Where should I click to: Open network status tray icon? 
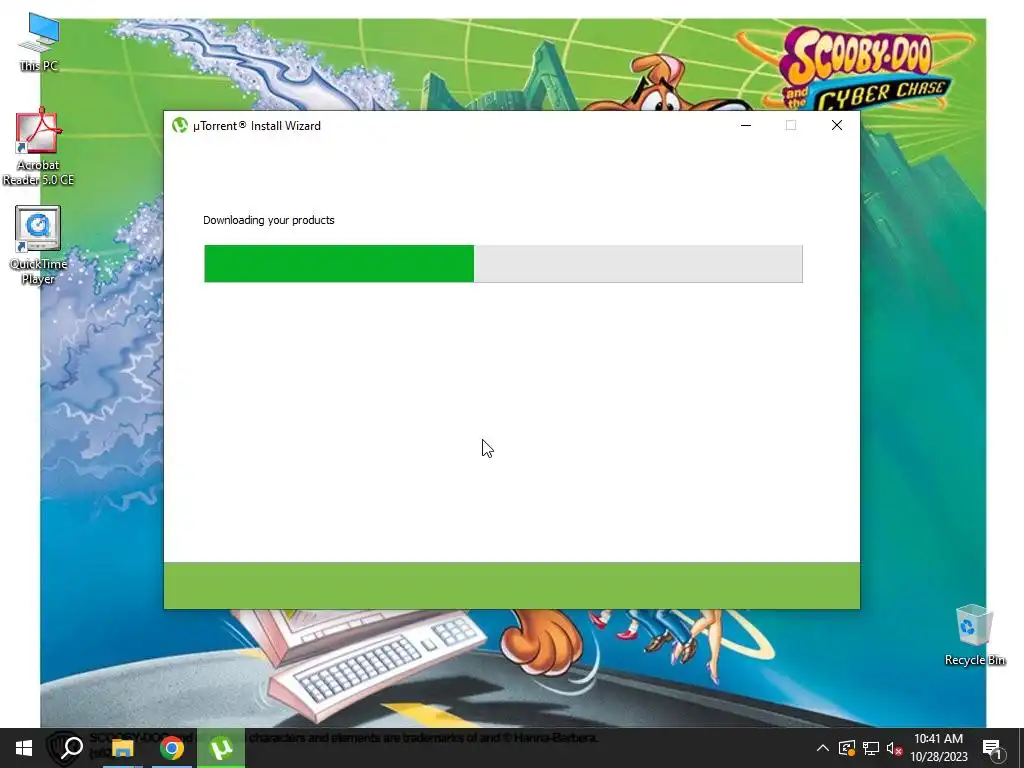(x=871, y=748)
